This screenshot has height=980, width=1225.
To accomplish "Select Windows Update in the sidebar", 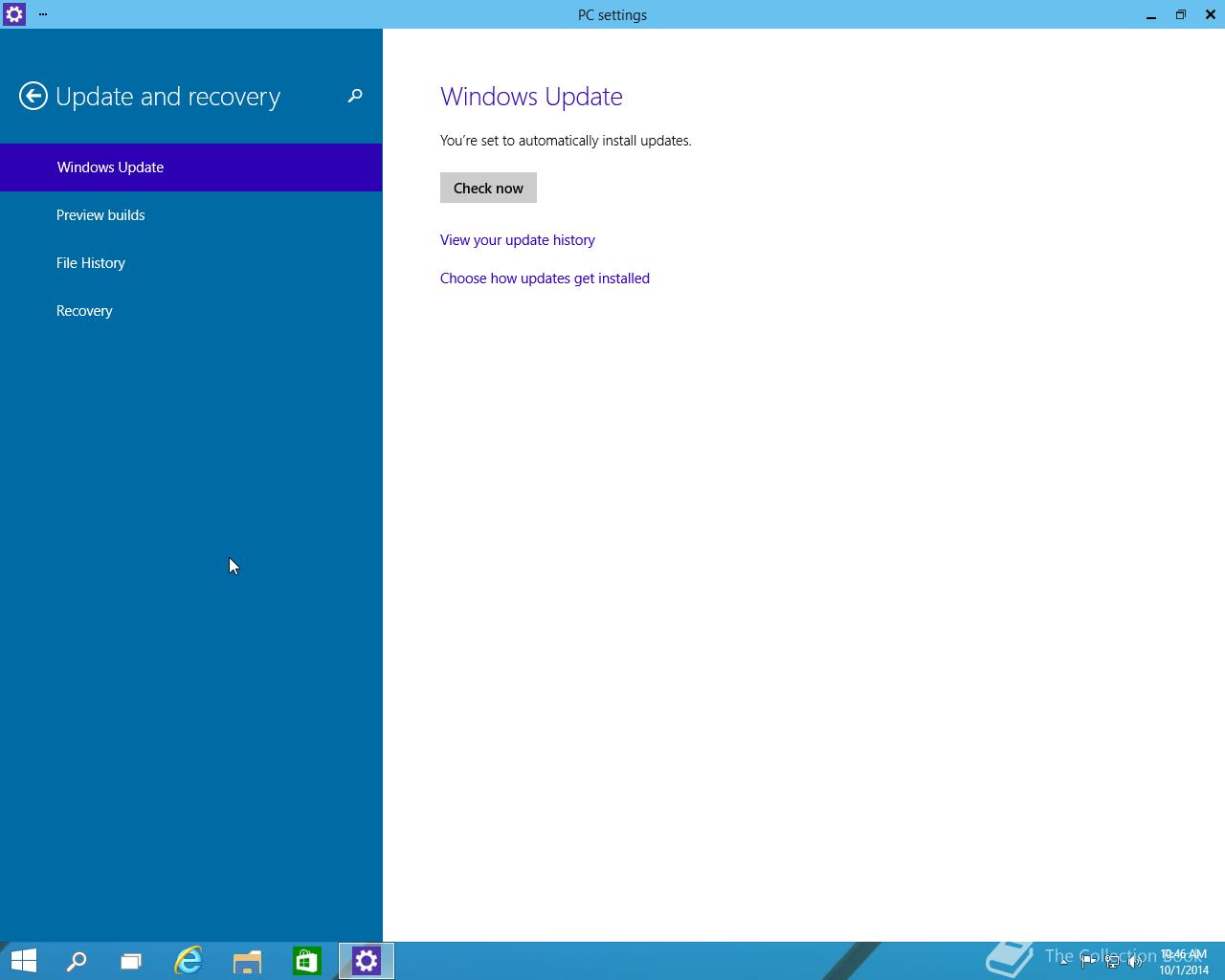I will (191, 167).
